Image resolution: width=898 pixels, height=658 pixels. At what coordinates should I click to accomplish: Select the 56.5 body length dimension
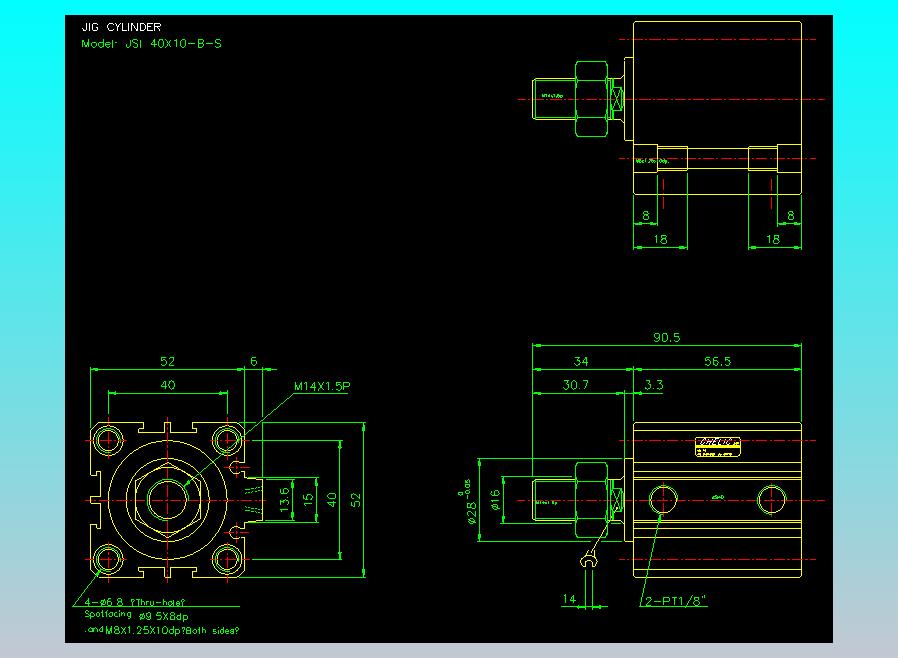[717, 362]
